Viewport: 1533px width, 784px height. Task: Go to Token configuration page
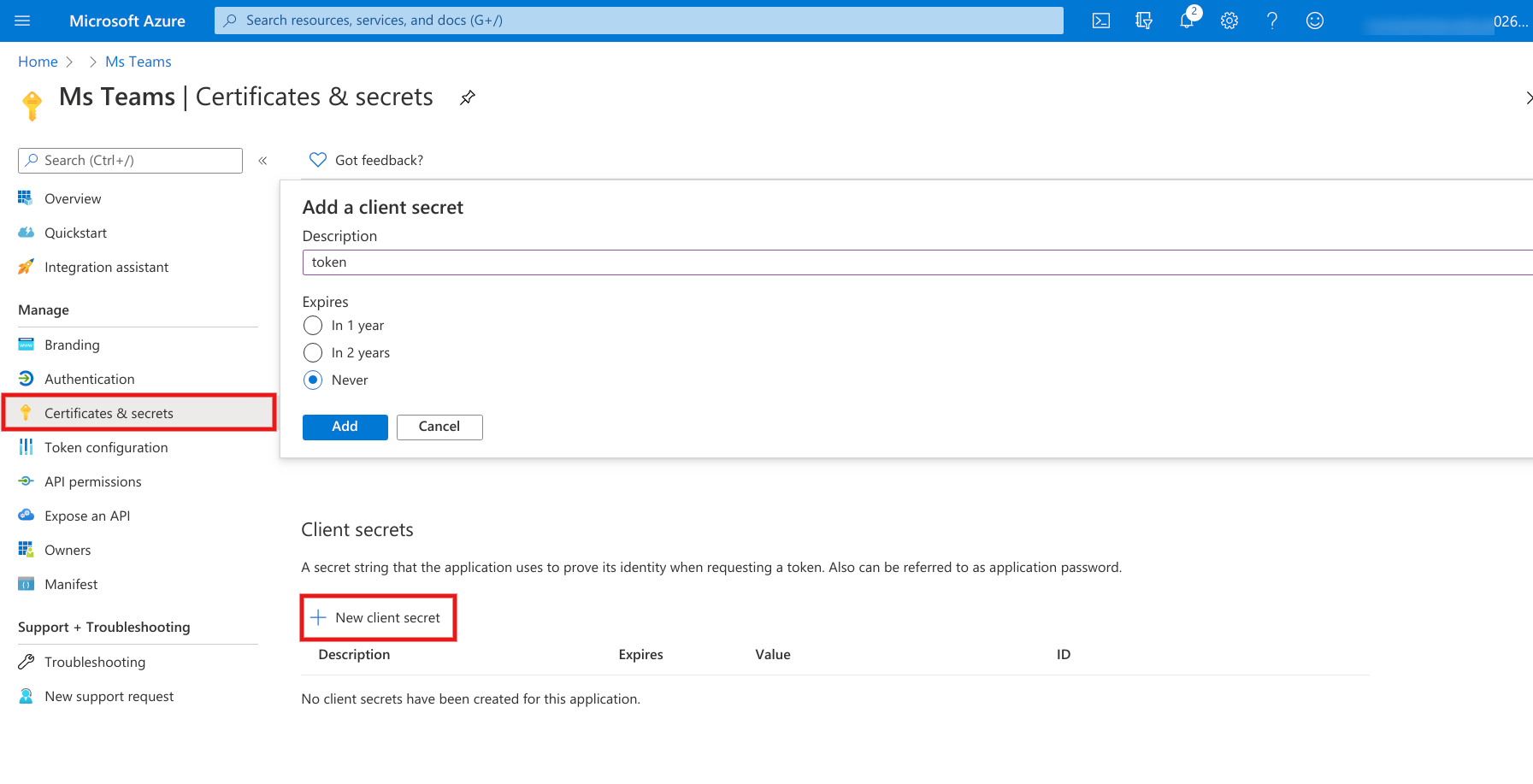pos(106,448)
